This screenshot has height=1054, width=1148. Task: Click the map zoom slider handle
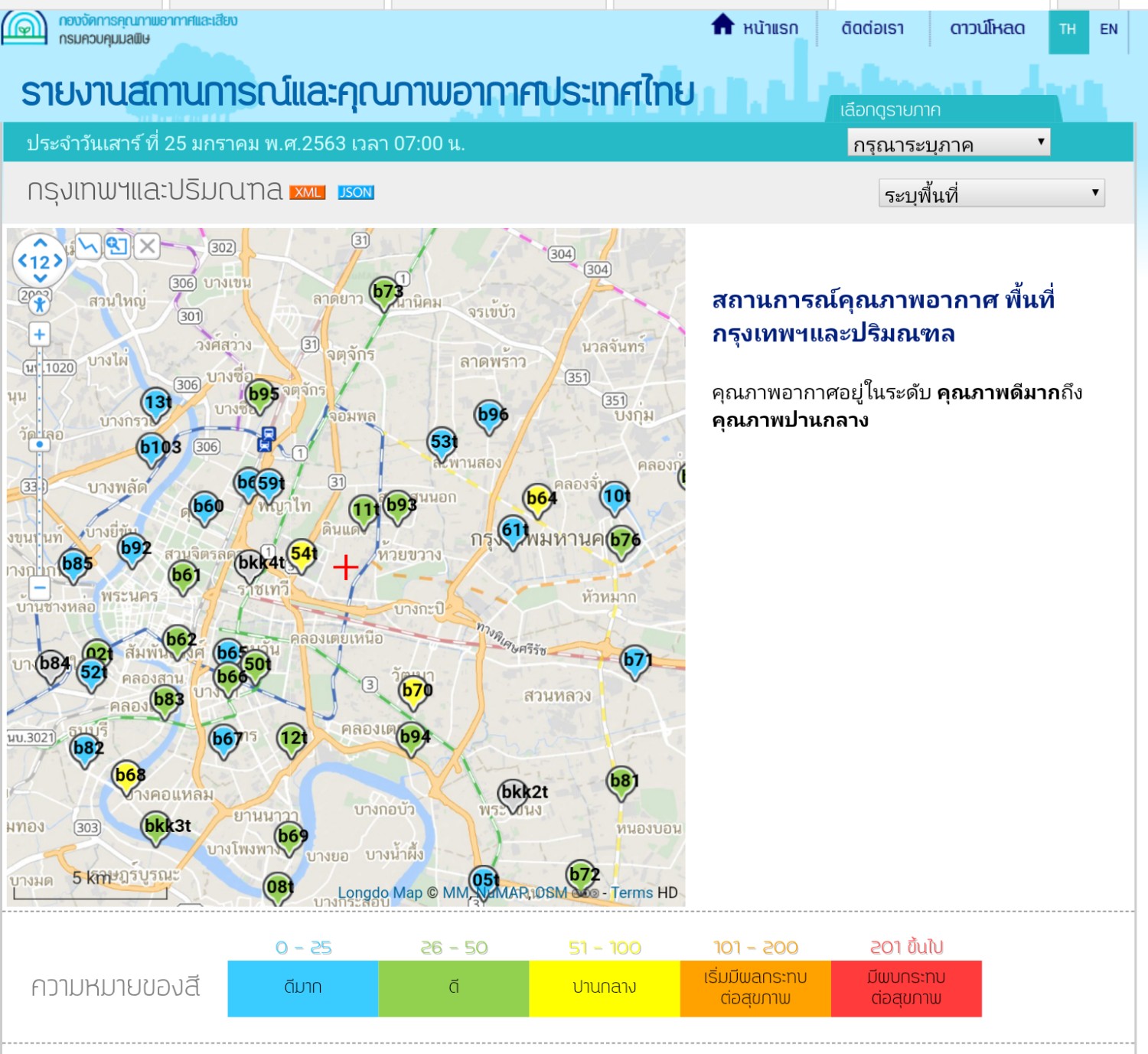tap(40, 444)
